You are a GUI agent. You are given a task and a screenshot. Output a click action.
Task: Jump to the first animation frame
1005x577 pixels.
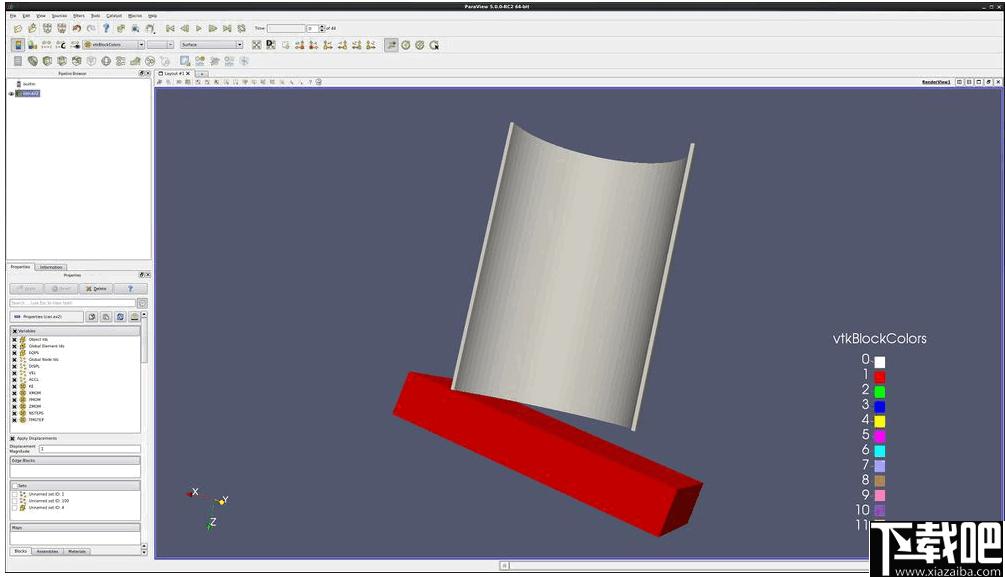[x=170, y=28]
